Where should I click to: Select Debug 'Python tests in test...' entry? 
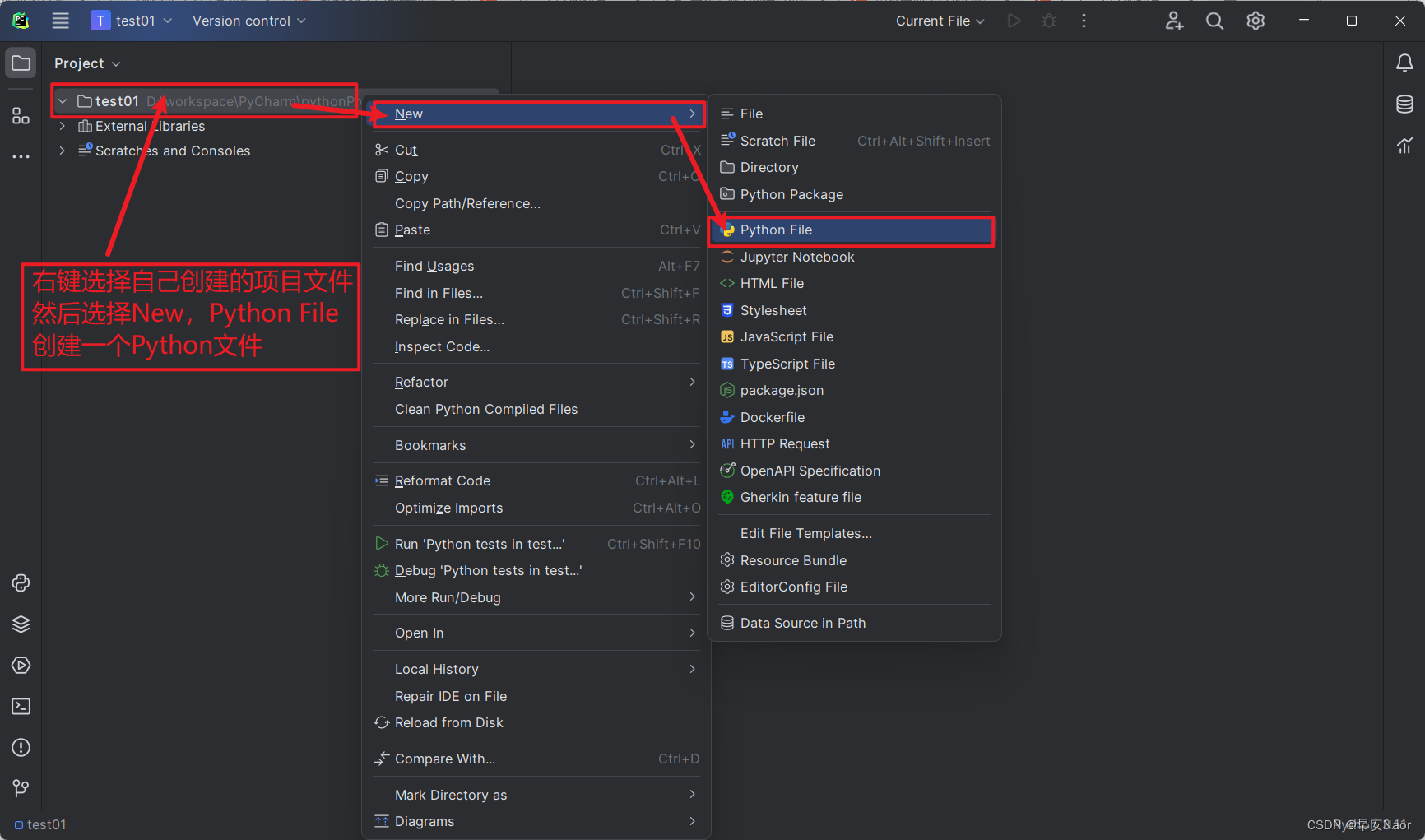click(x=536, y=570)
